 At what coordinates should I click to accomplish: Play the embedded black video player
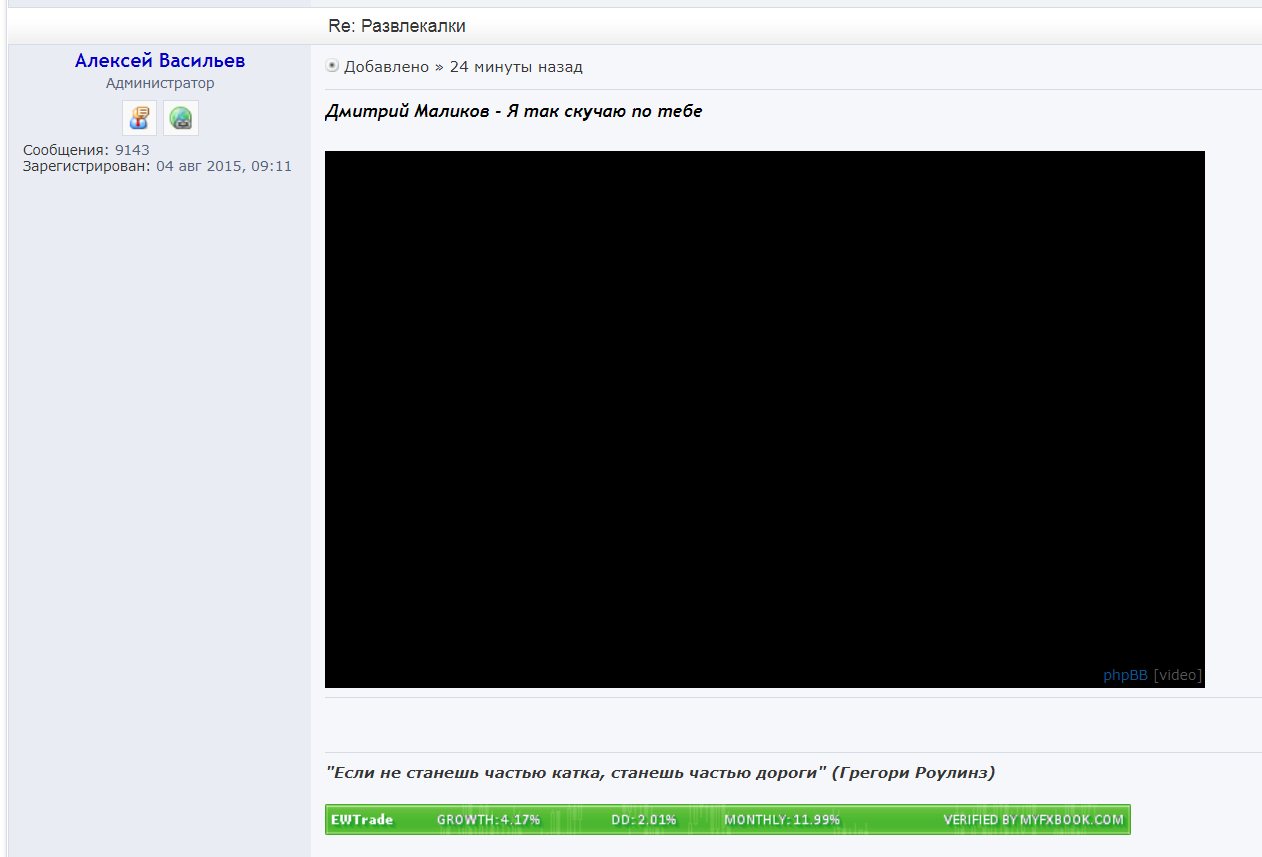[x=764, y=419]
